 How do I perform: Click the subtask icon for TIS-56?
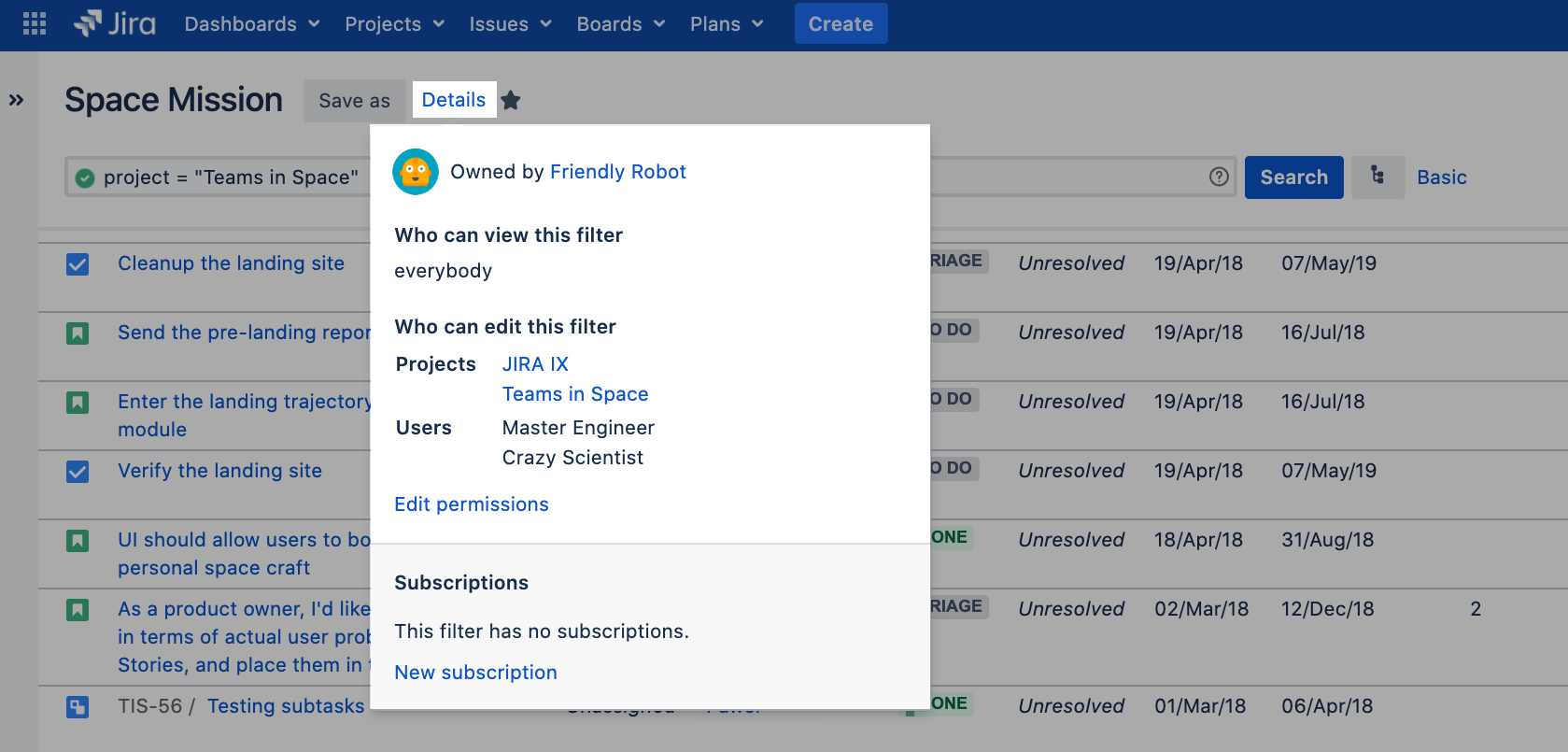[x=78, y=707]
